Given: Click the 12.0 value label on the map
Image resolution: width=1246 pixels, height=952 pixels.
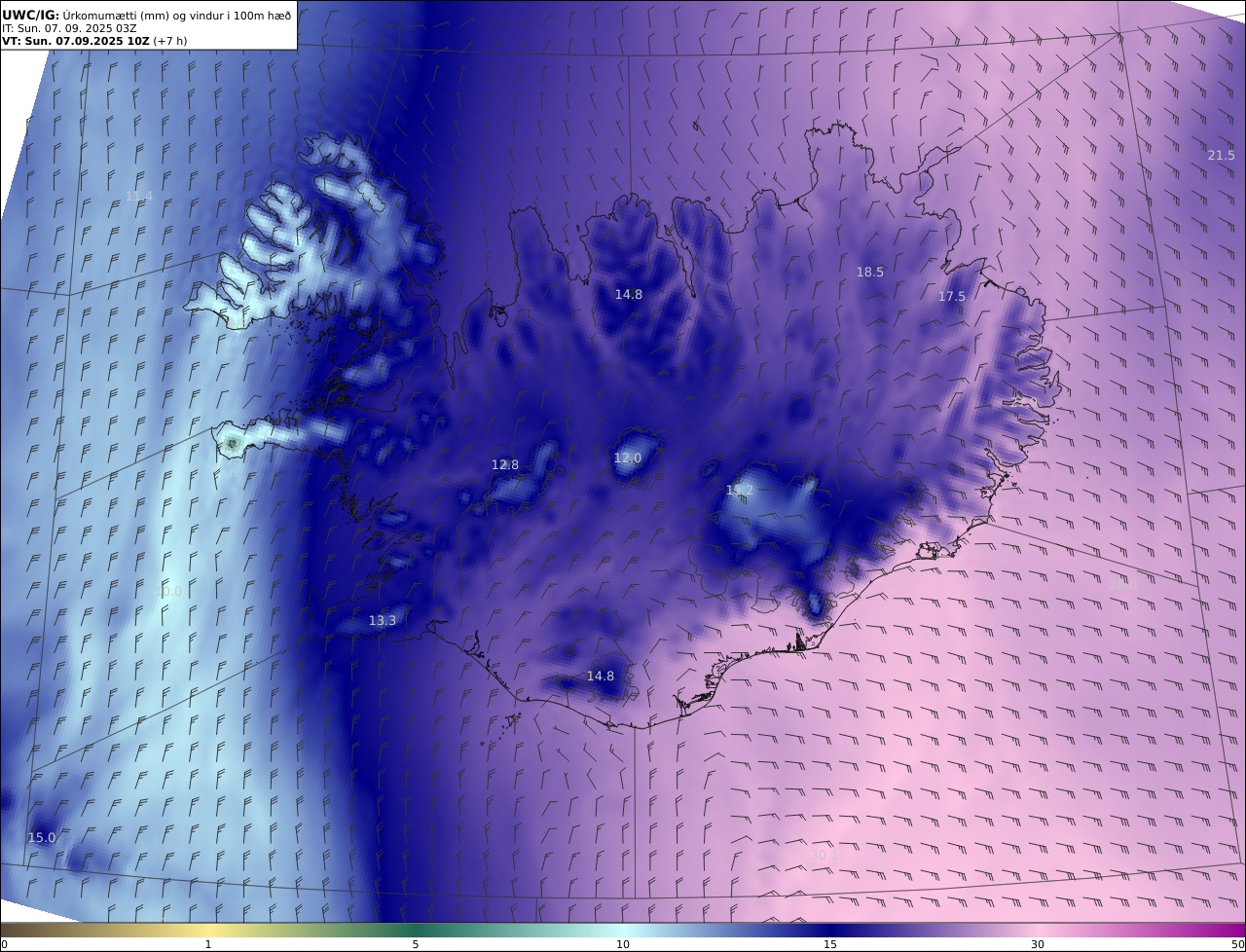Looking at the screenshot, I should click(x=628, y=458).
